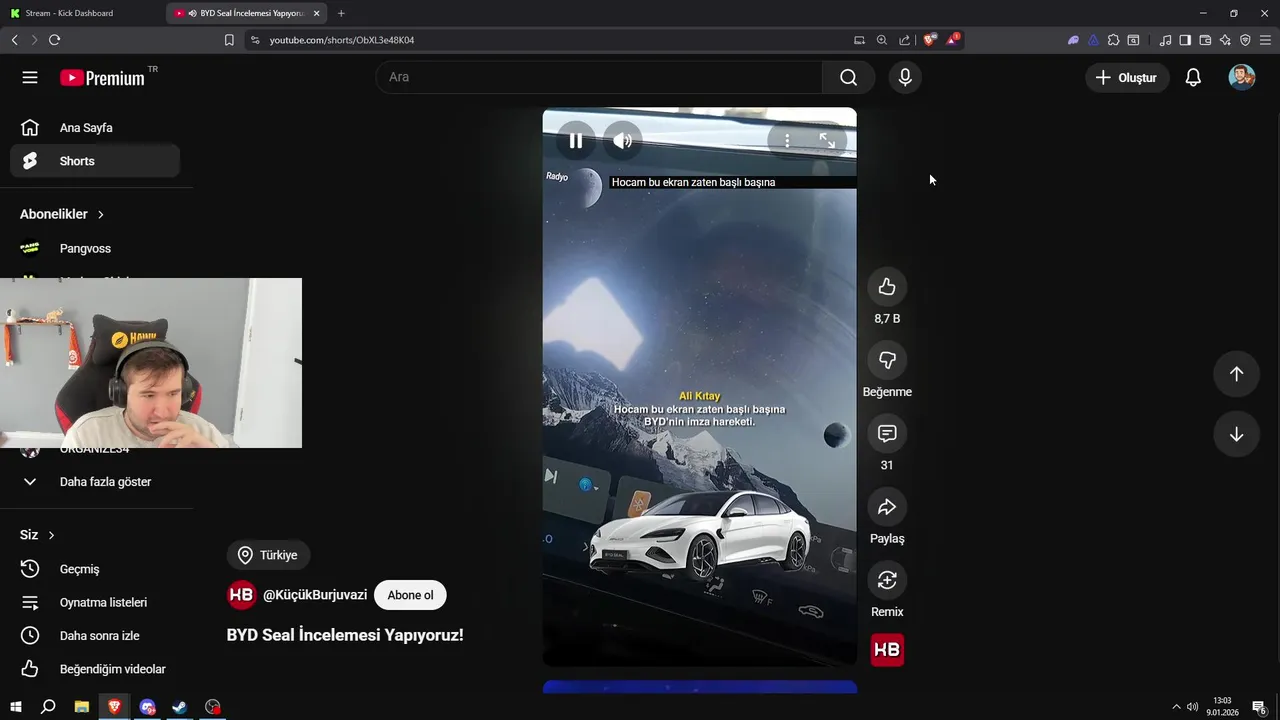Remix this short

point(887,580)
